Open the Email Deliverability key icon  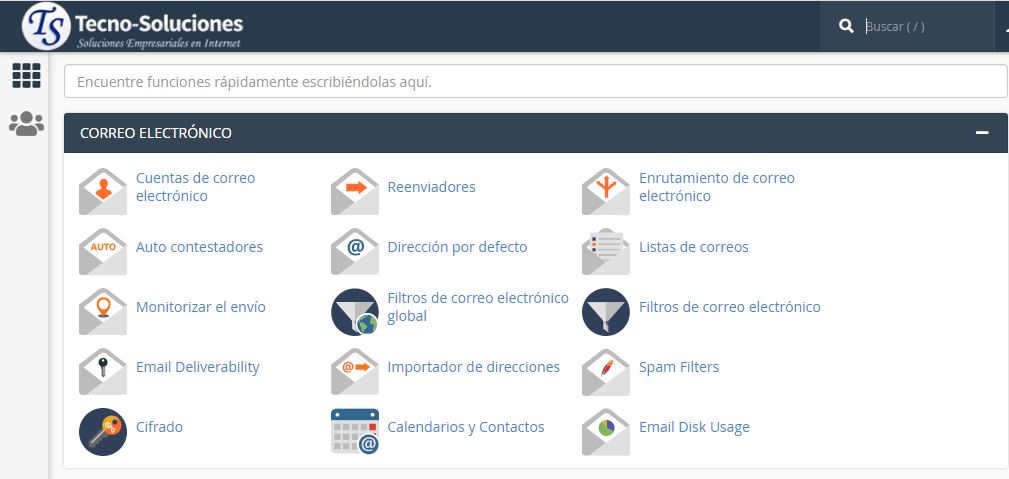tap(103, 371)
